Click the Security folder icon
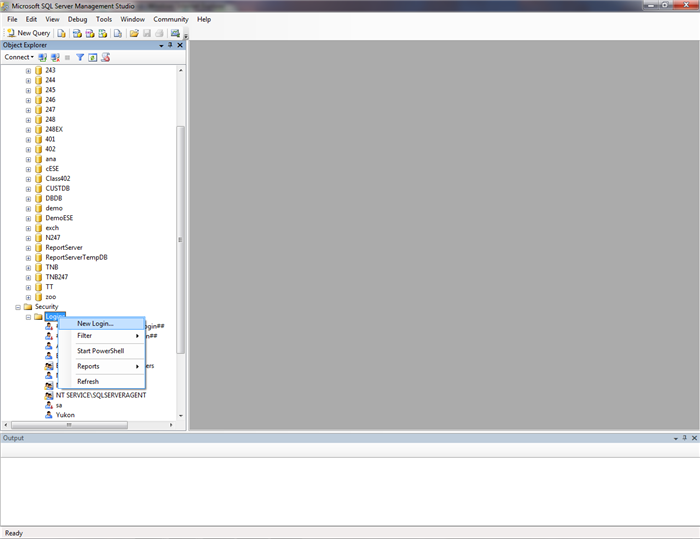Viewport: 700px width, 539px height. [28, 307]
